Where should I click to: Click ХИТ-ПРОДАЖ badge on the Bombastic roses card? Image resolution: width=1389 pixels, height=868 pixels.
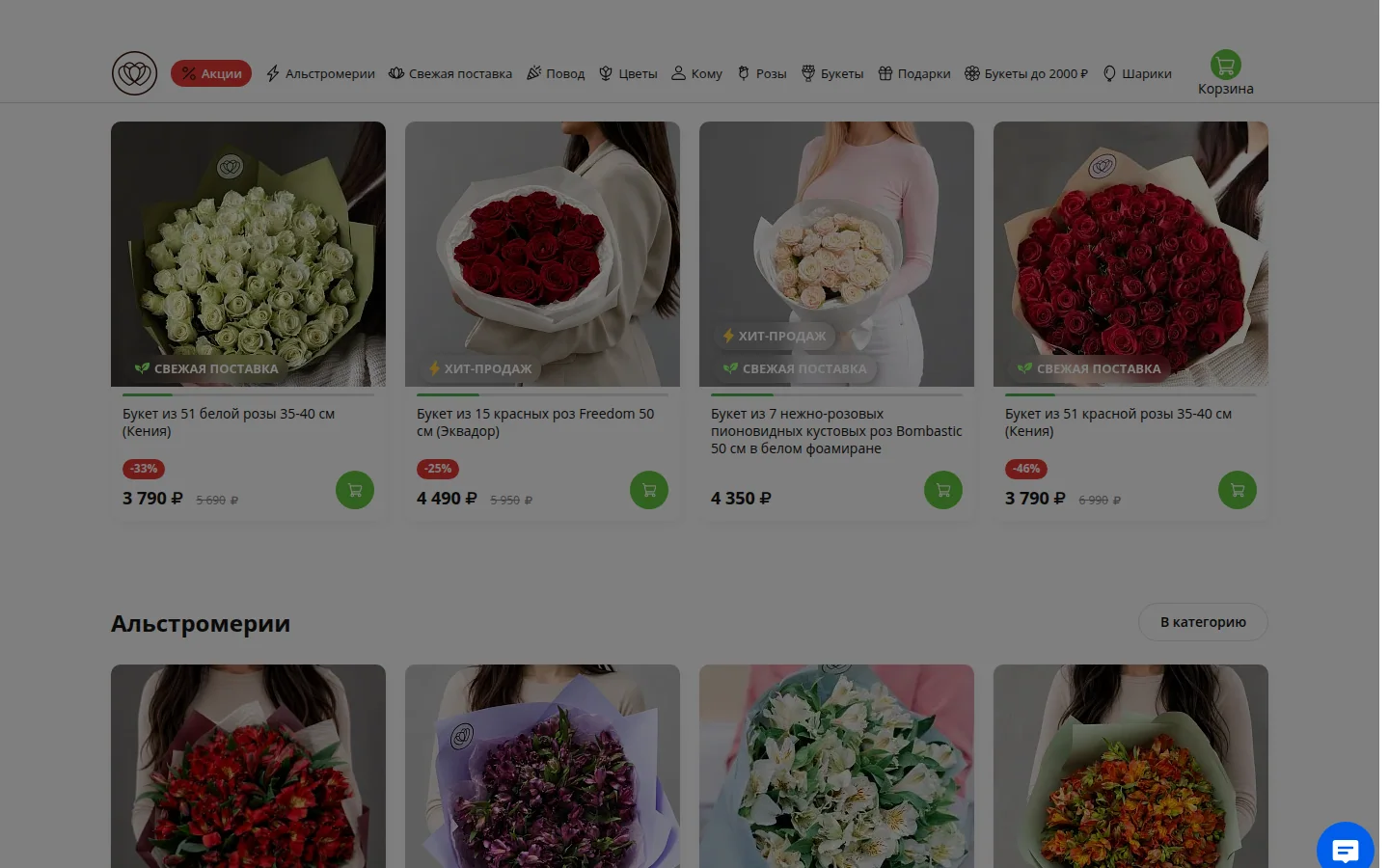click(774, 336)
